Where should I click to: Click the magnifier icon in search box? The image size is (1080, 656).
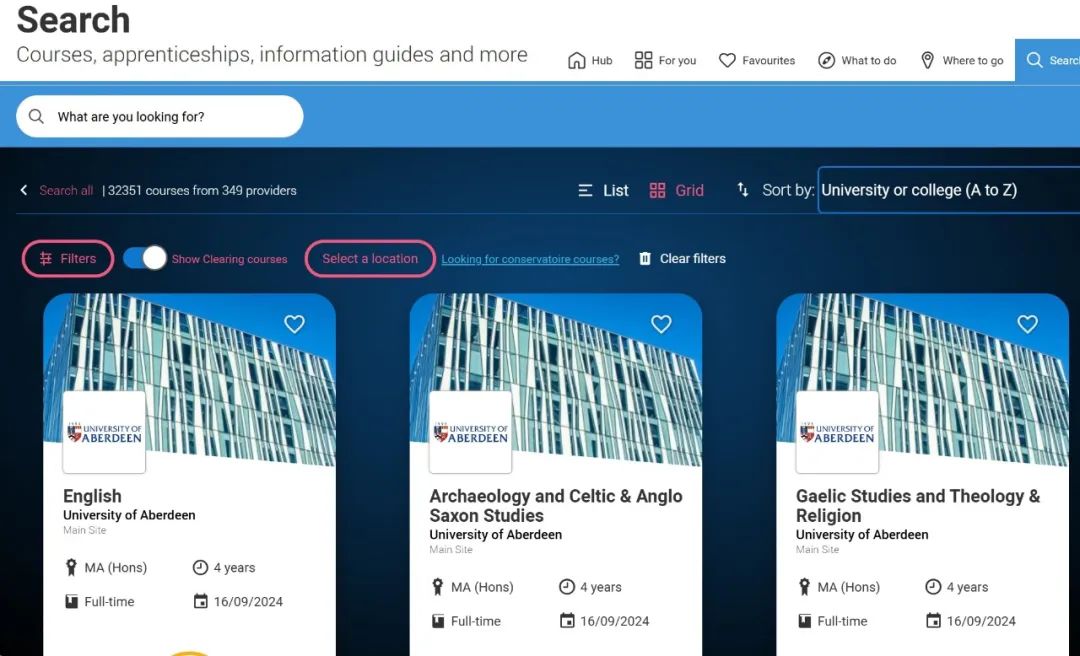tap(37, 116)
